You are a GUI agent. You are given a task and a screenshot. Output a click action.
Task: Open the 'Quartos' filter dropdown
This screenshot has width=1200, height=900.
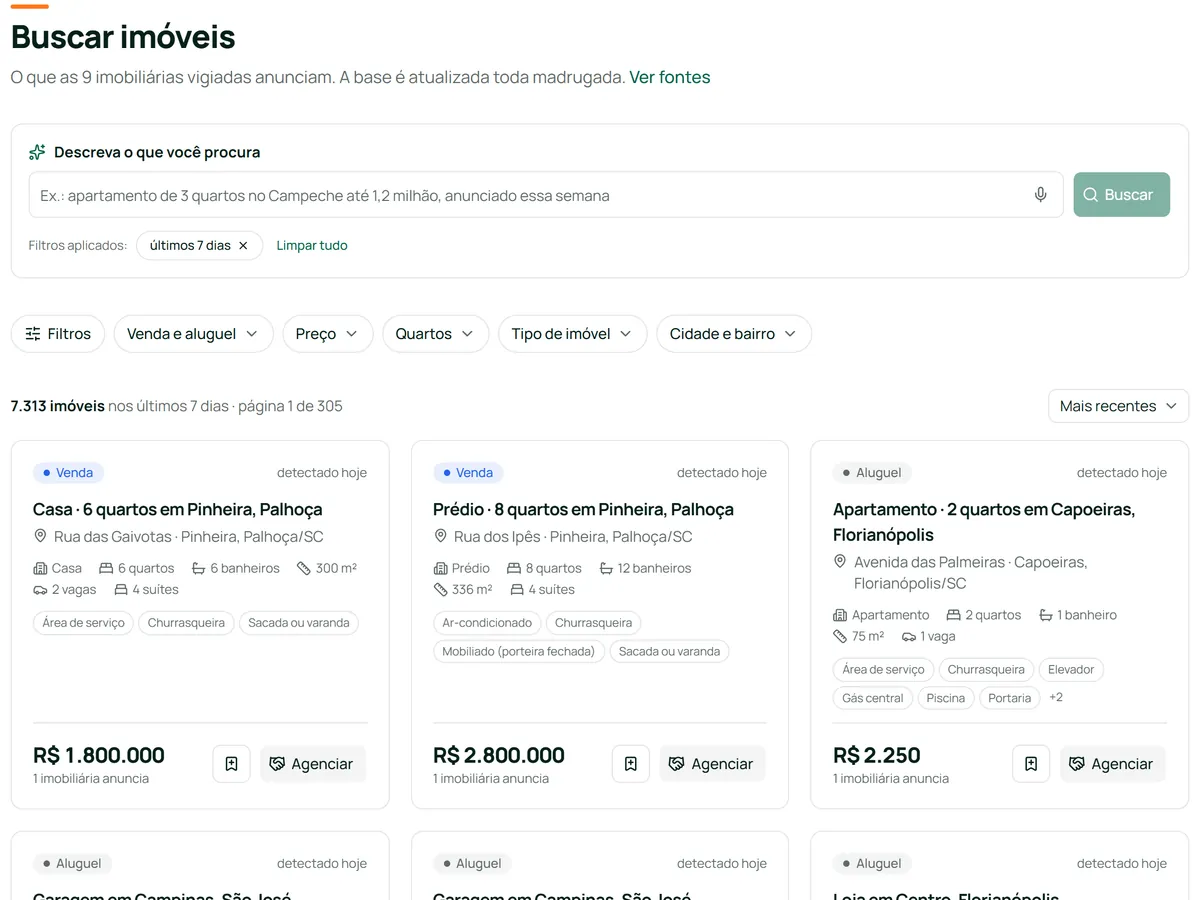click(x=435, y=334)
